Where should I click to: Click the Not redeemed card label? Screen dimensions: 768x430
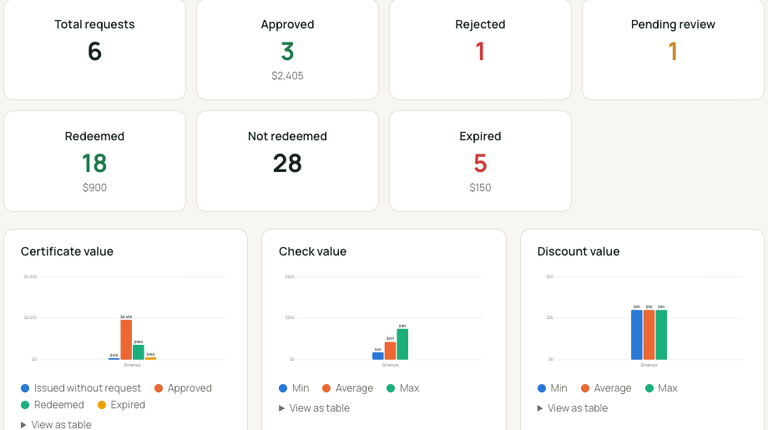(x=288, y=136)
